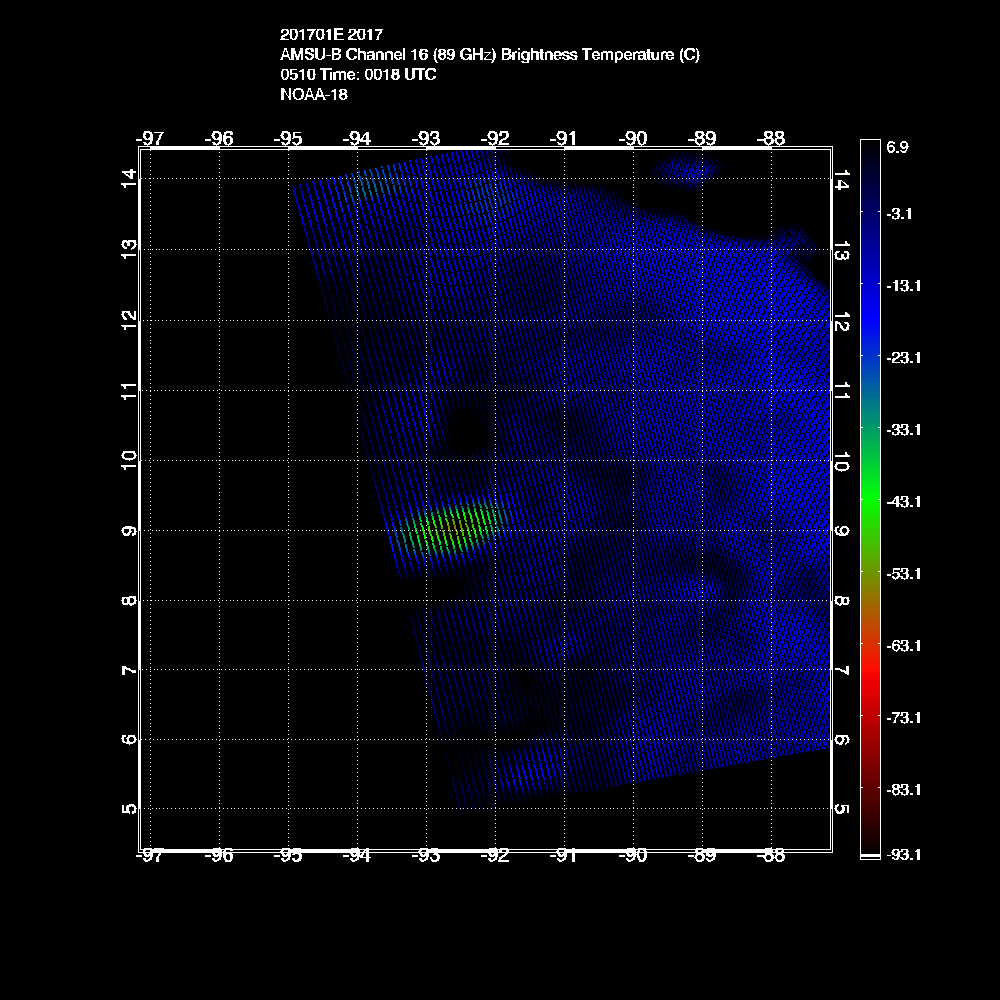
Task: Click the top-axis longitude label "-90"
Action: tap(633, 138)
